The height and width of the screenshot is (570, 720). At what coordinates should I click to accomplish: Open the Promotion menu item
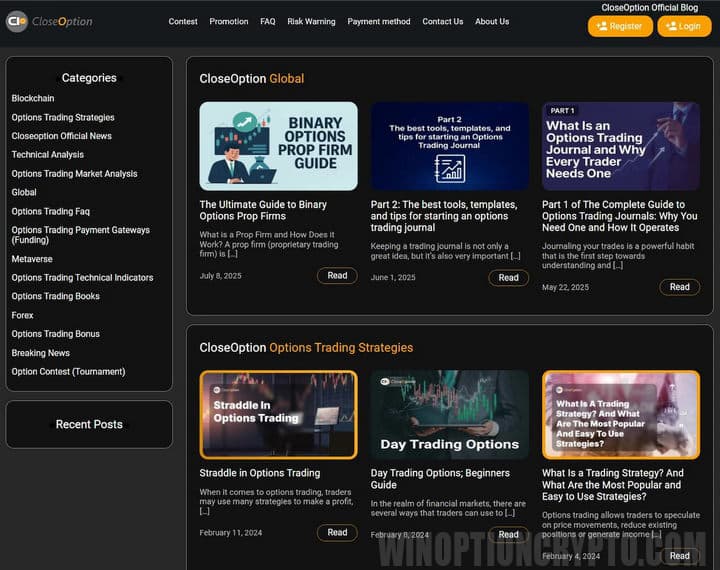point(229,22)
